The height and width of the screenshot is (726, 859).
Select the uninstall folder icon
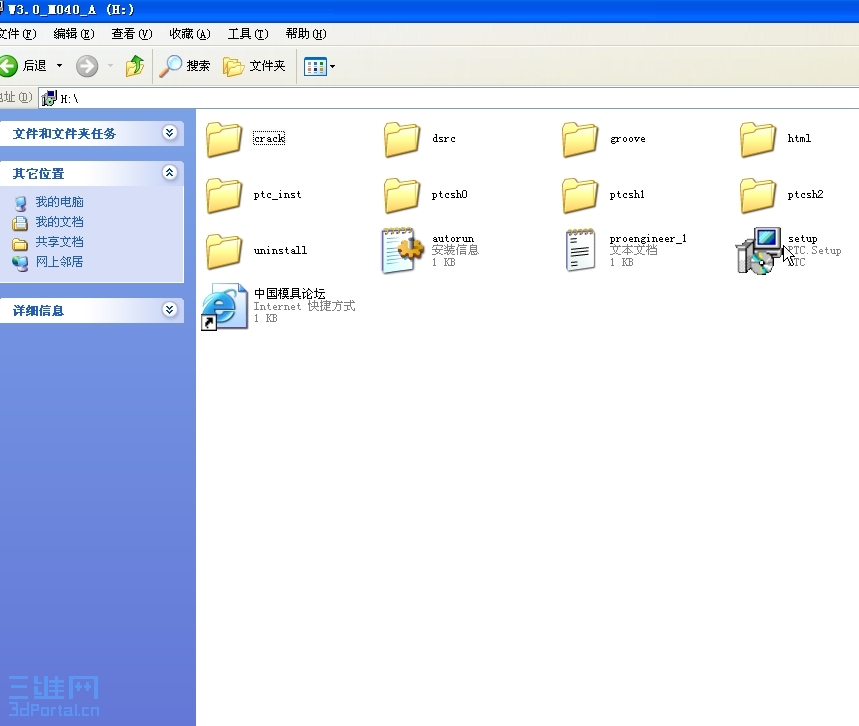224,251
